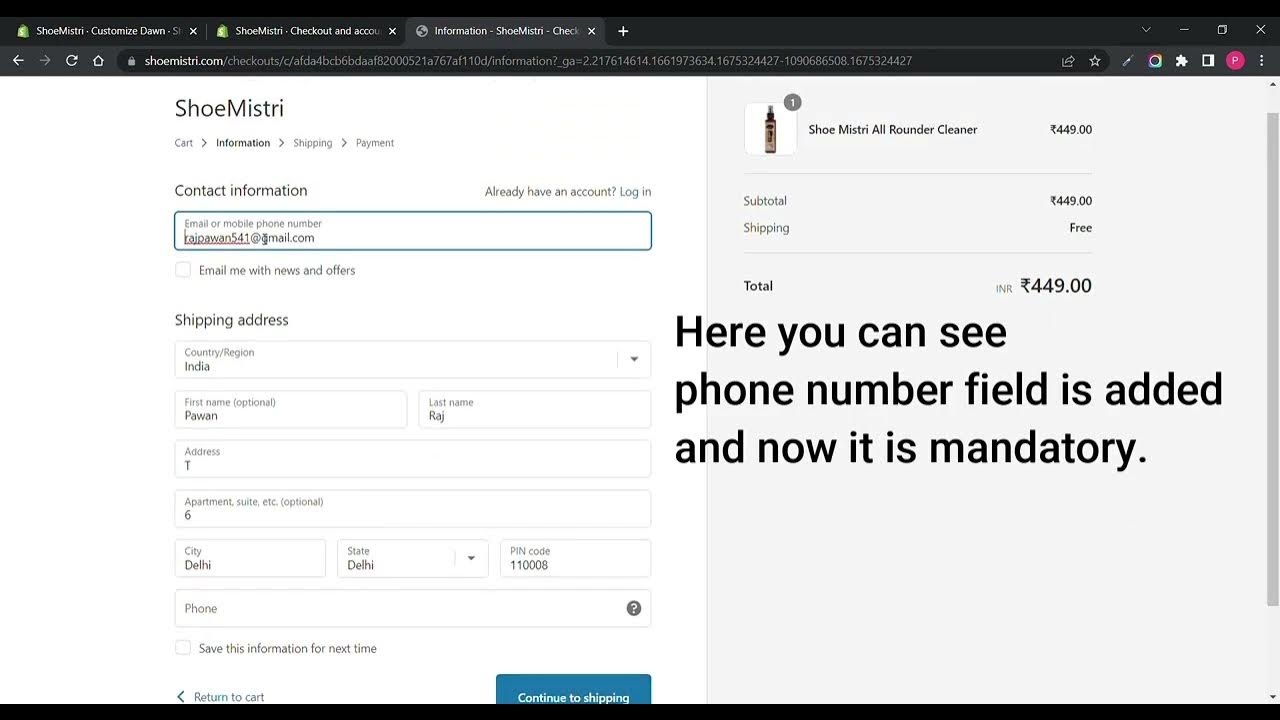Open the Chrome extensions puzzle icon
This screenshot has height=720, width=1280.
coord(1182,61)
